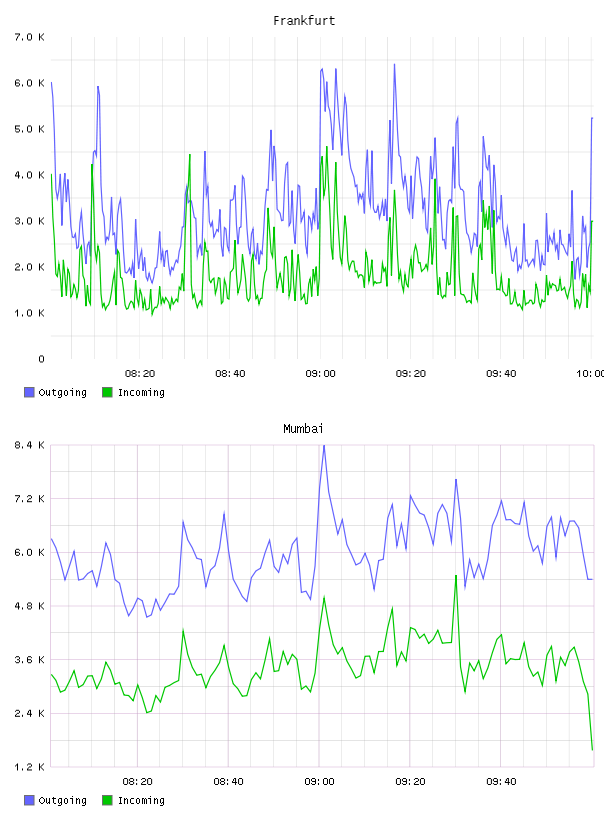Click Mumbai y-axis label 3.6 K
This screenshot has height=816, width=608.
point(30,660)
